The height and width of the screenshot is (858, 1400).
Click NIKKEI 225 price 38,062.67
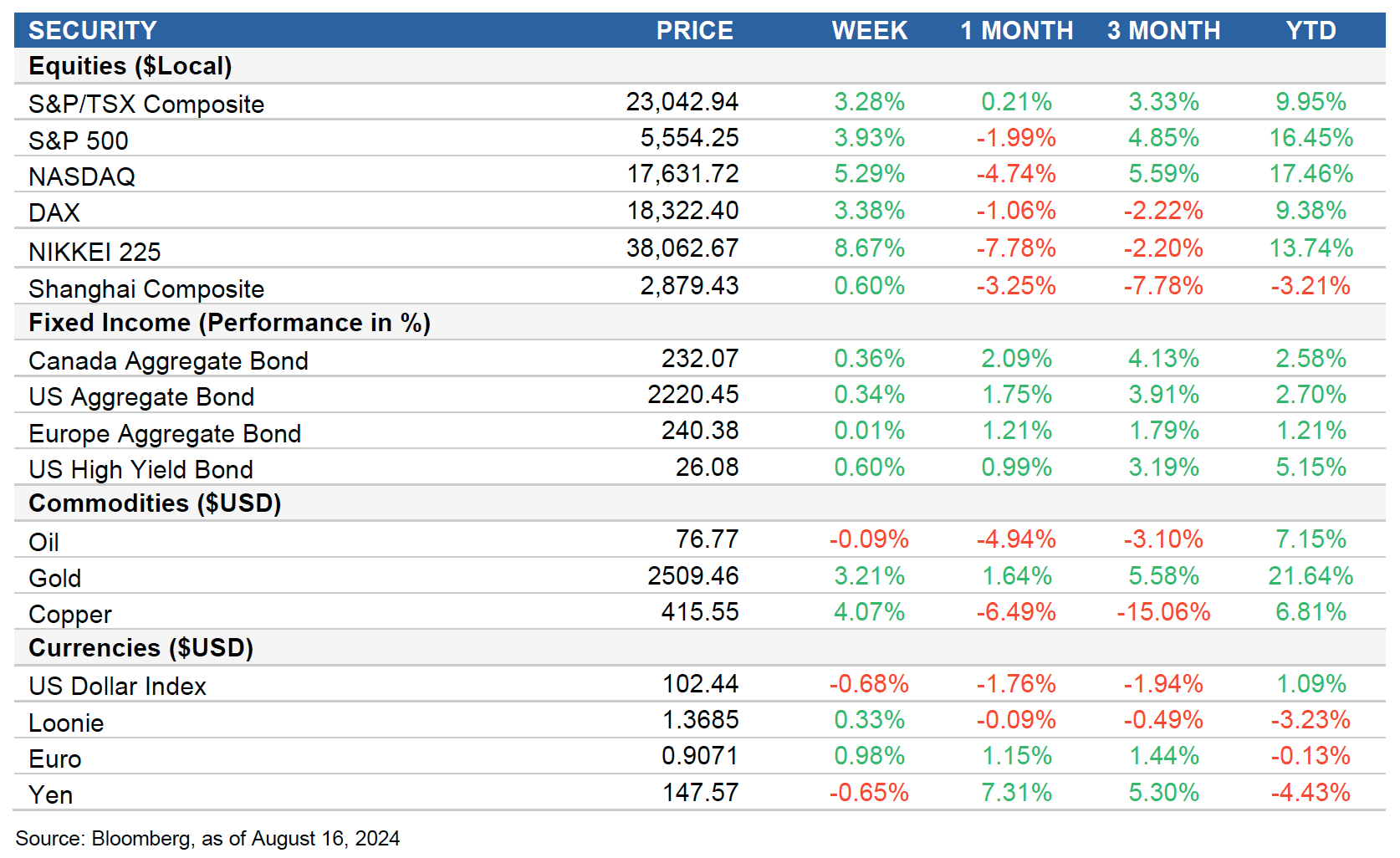tap(682, 248)
